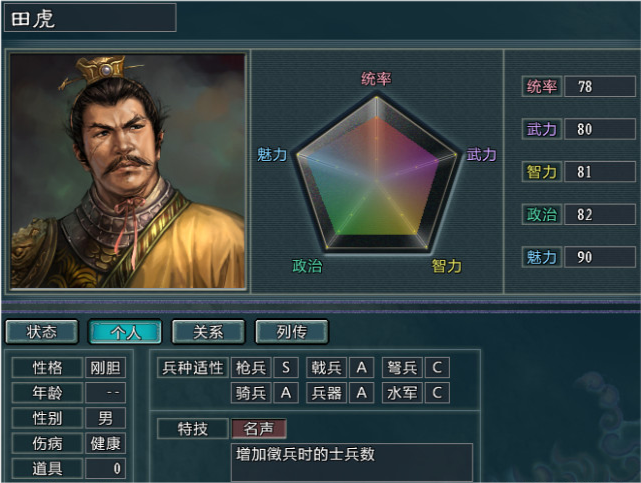Click the 名声 special skill badge
The image size is (641, 483).
(x=259, y=429)
